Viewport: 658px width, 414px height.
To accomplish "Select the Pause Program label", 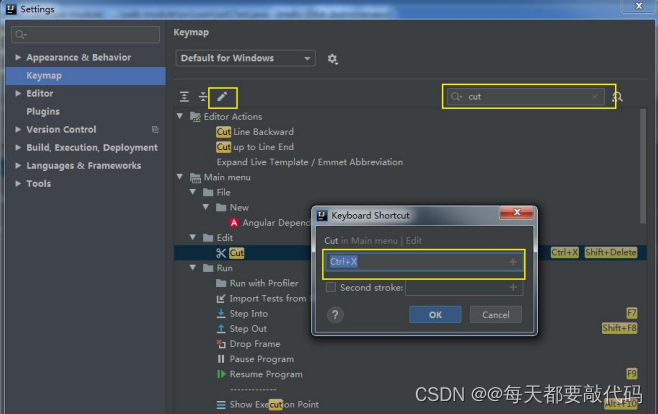I will point(261,359).
